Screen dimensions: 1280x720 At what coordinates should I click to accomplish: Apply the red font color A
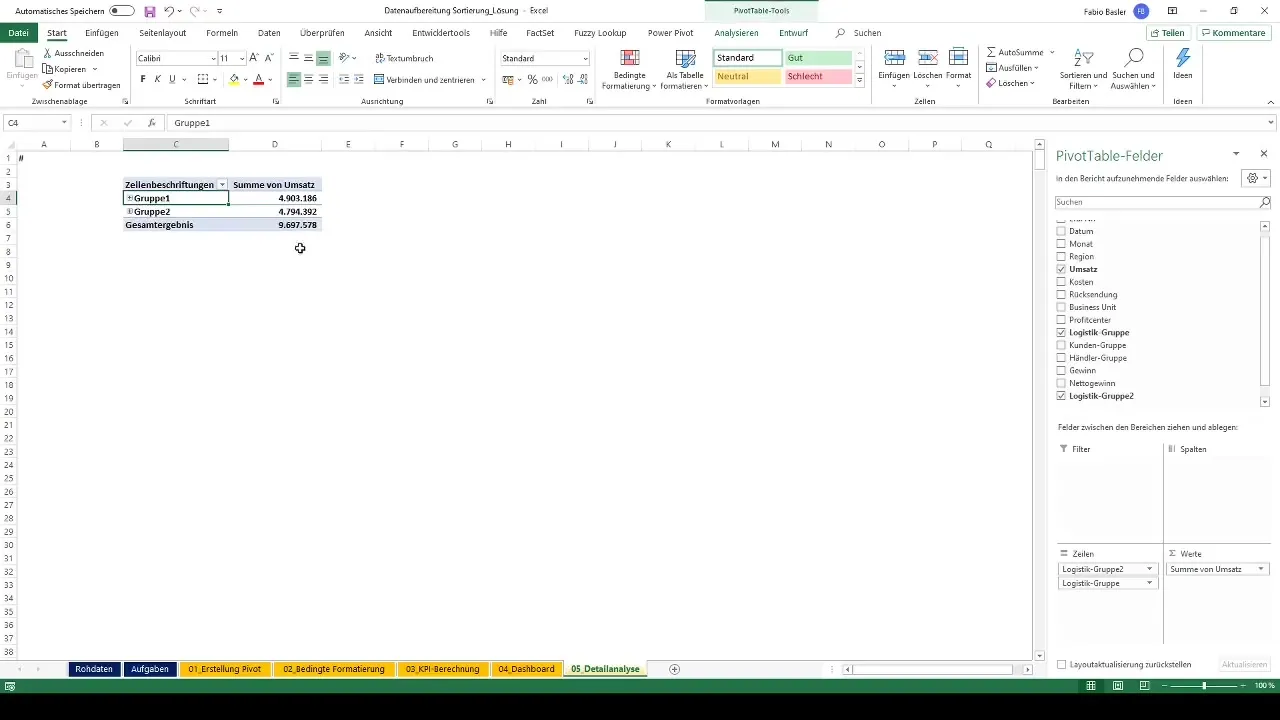[258, 79]
